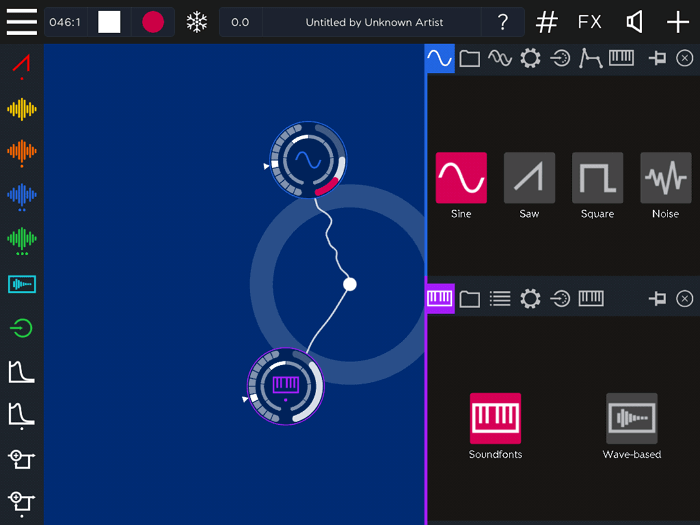Open the FX panel
Viewport: 700px width, 525px height.
pyautogui.click(x=590, y=22)
